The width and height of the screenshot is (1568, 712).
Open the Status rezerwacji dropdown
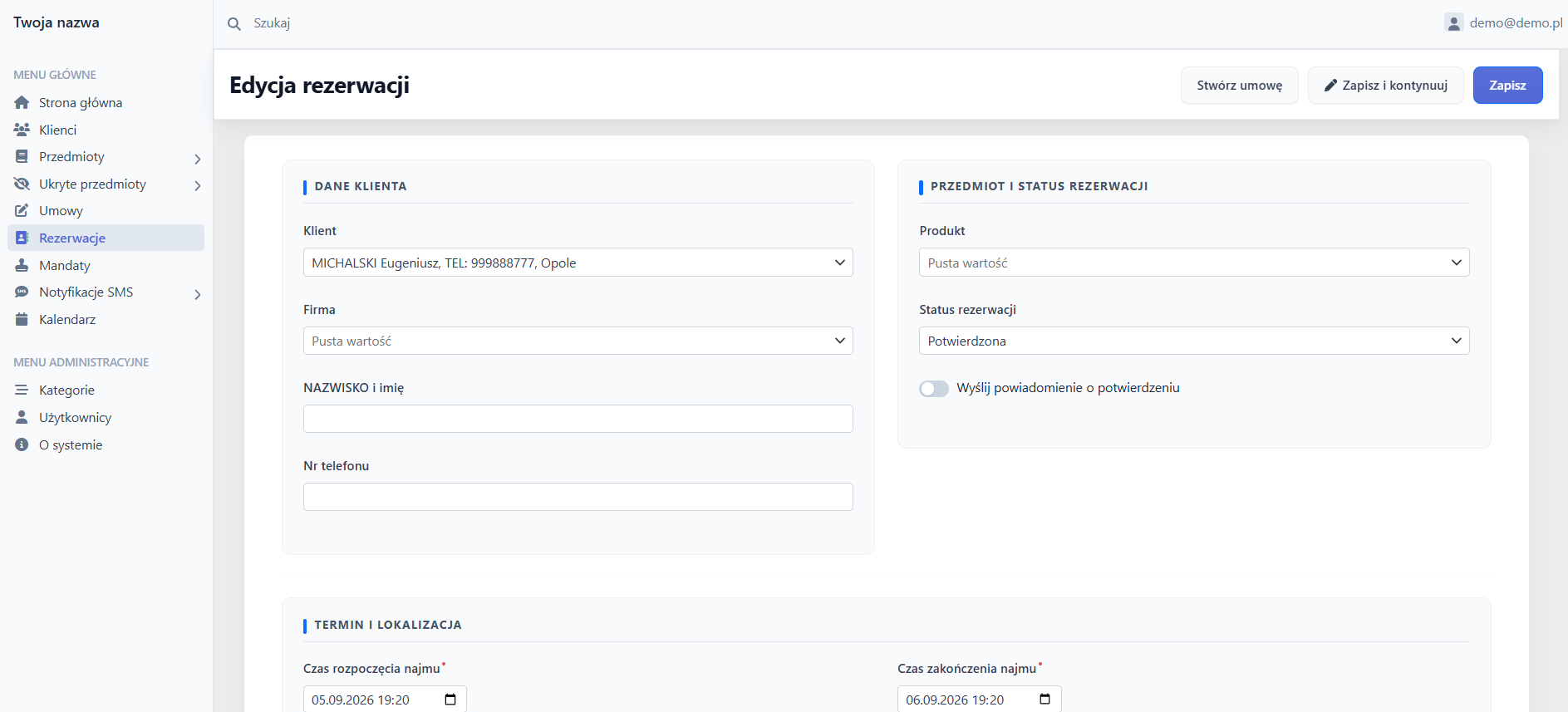coord(1194,341)
